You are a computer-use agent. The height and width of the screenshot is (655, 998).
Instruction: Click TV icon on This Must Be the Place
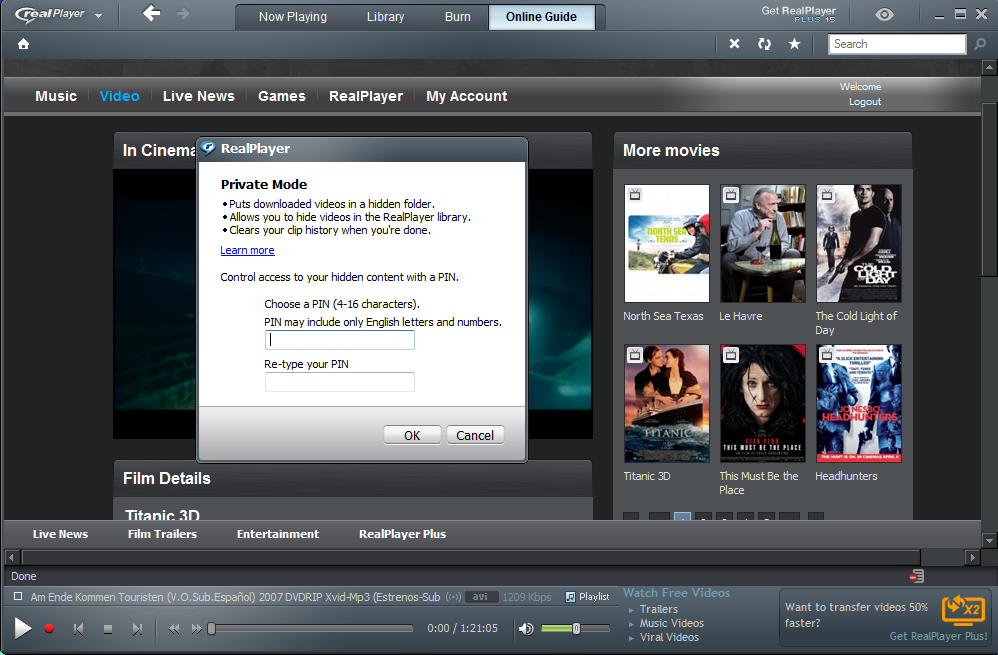pos(731,355)
